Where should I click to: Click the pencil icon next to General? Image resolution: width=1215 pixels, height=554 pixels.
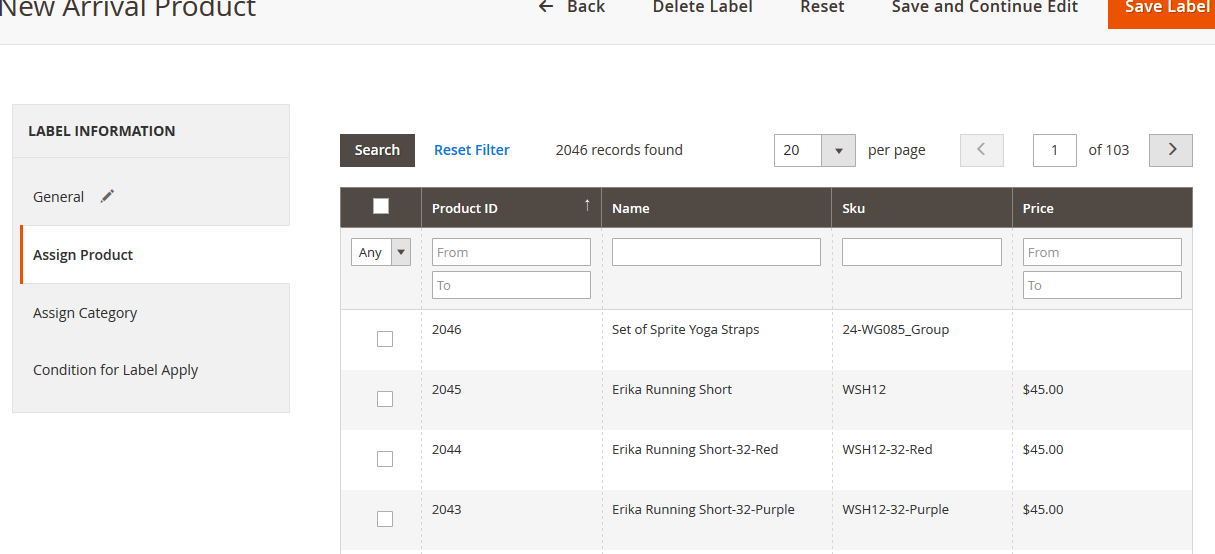coord(108,197)
